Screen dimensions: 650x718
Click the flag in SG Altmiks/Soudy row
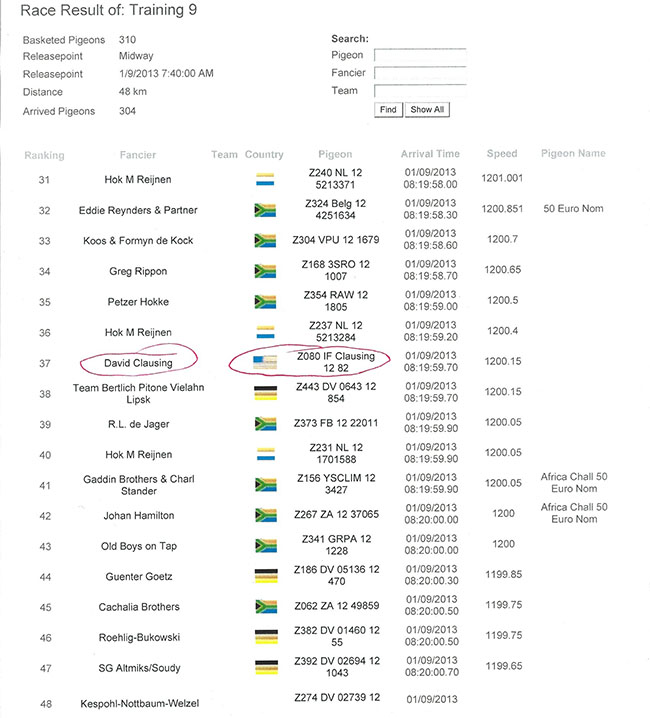point(265,668)
